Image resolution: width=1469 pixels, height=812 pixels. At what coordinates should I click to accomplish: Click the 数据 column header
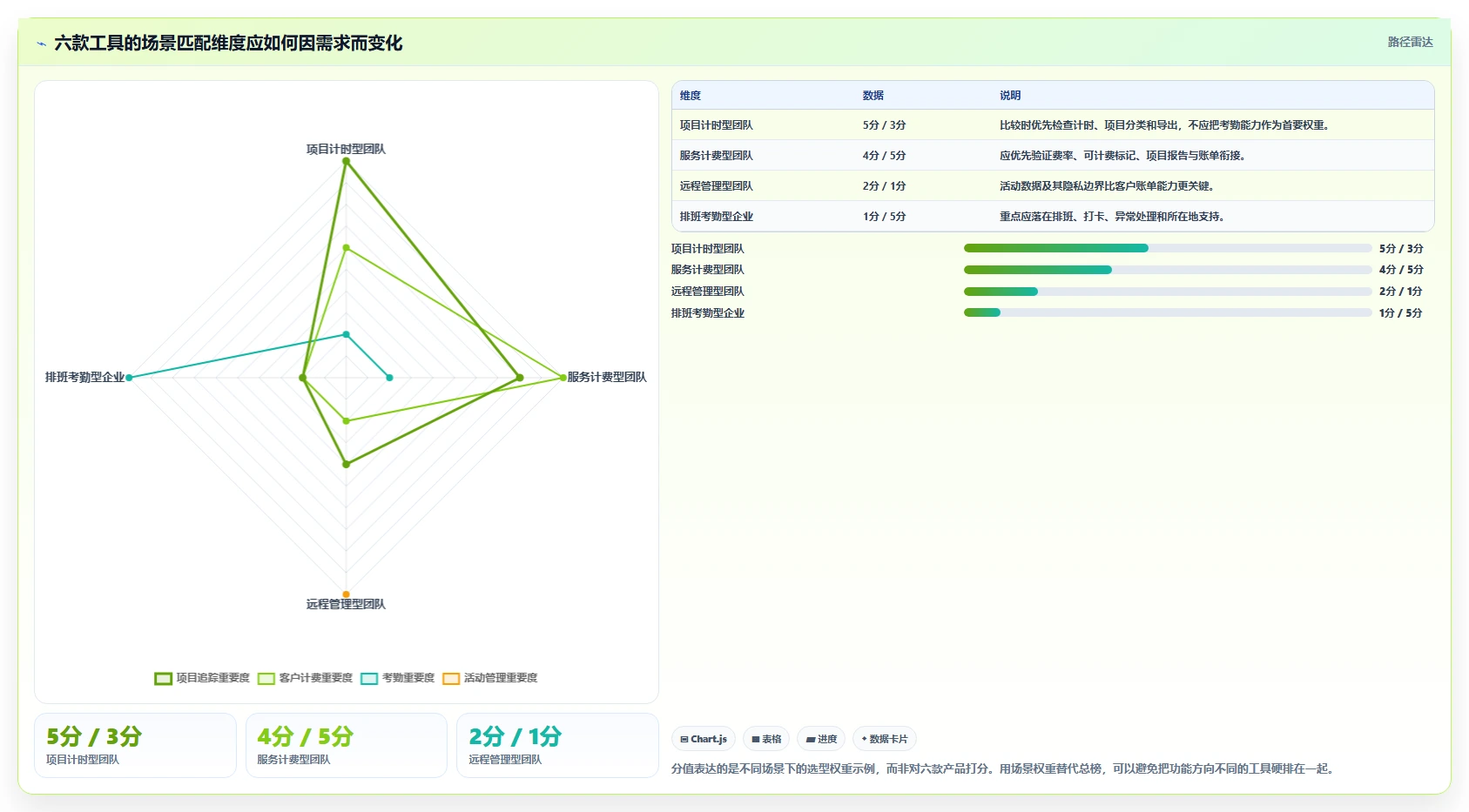pos(873,96)
